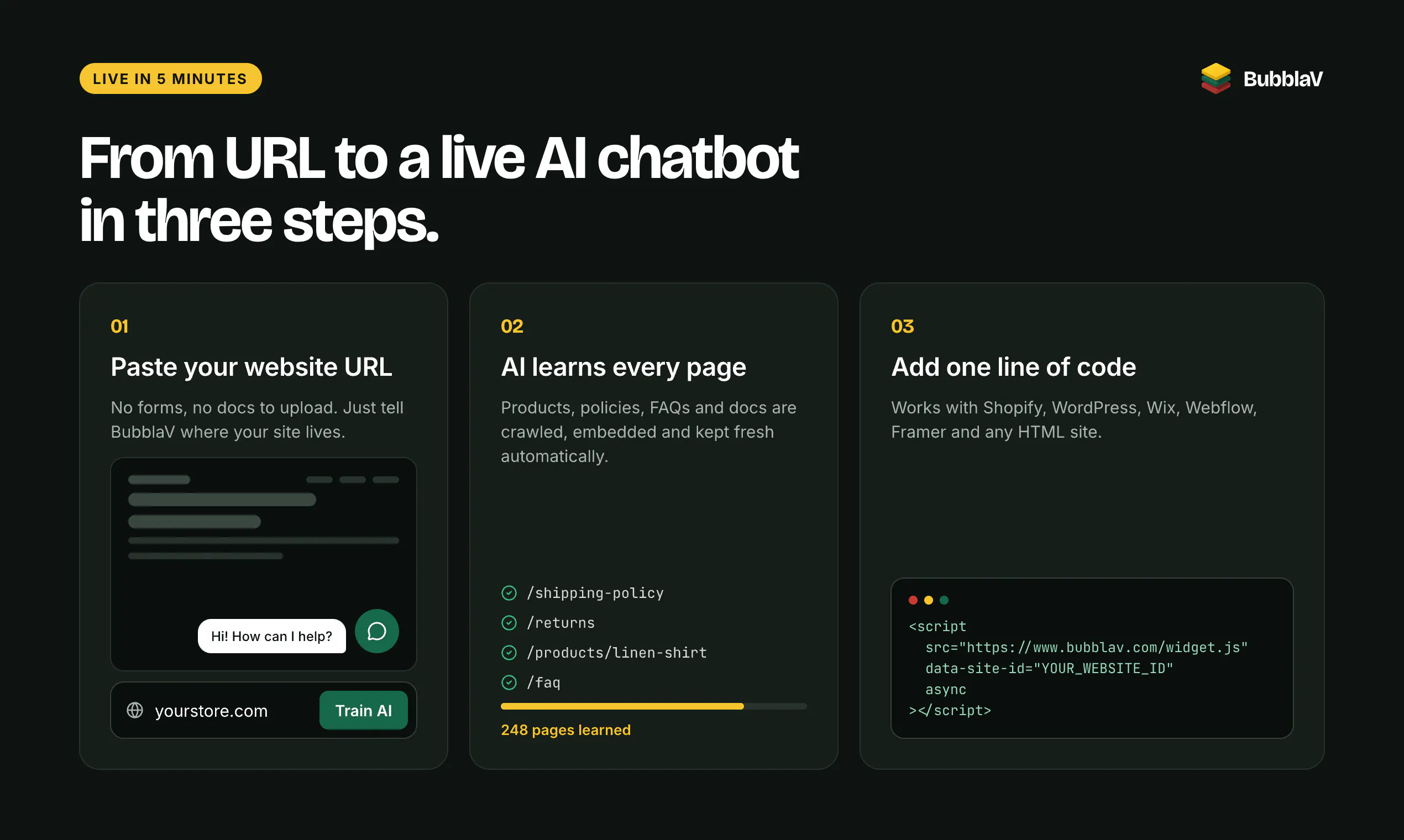Click the opening <script tag line

point(937,627)
